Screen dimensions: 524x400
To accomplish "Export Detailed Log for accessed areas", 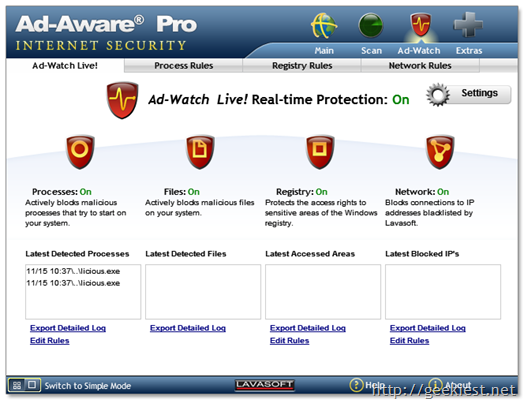I will (x=308, y=328).
